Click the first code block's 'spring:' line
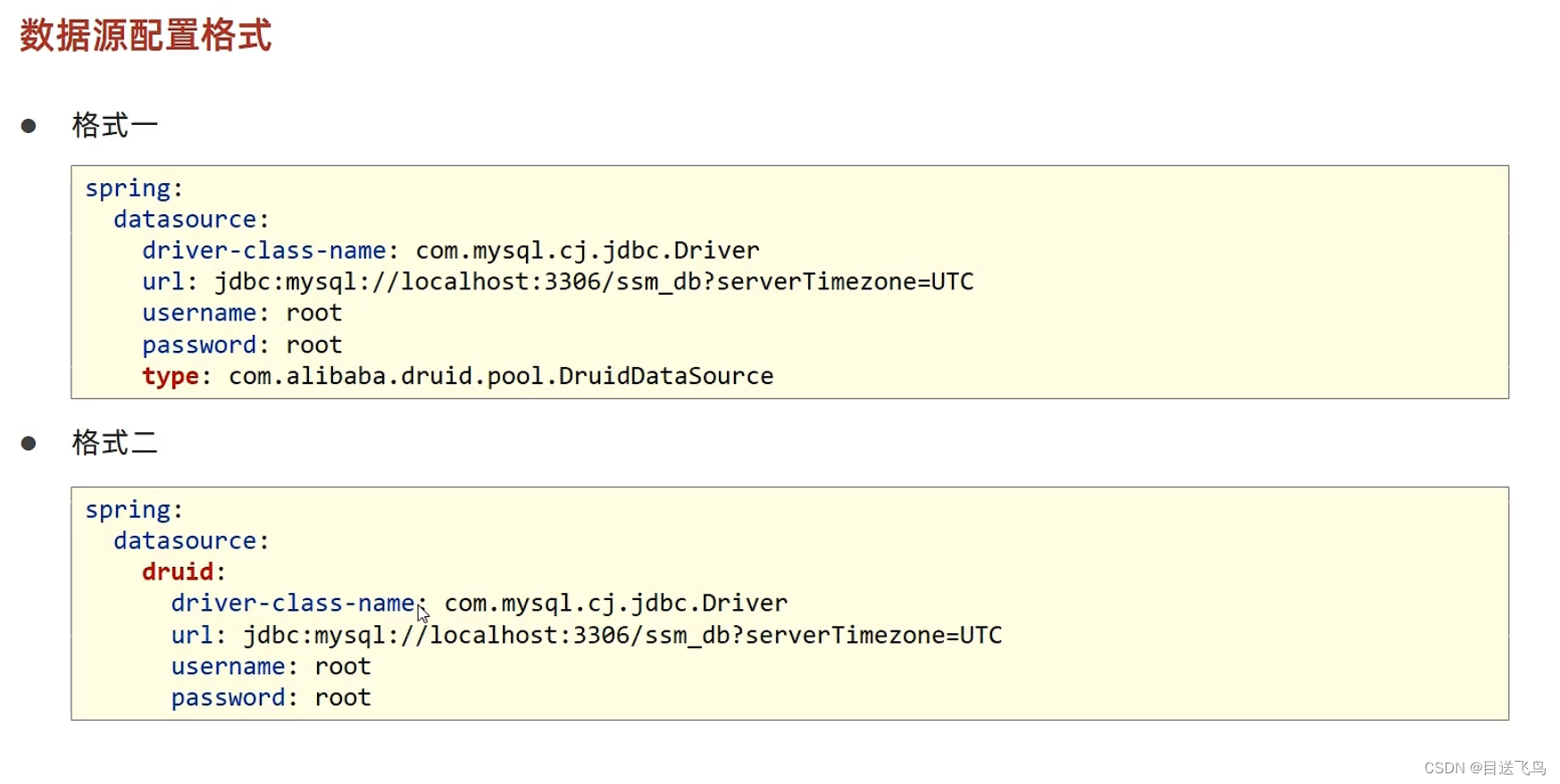This screenshot has height=784, width=1560. [x=134, y=189]
